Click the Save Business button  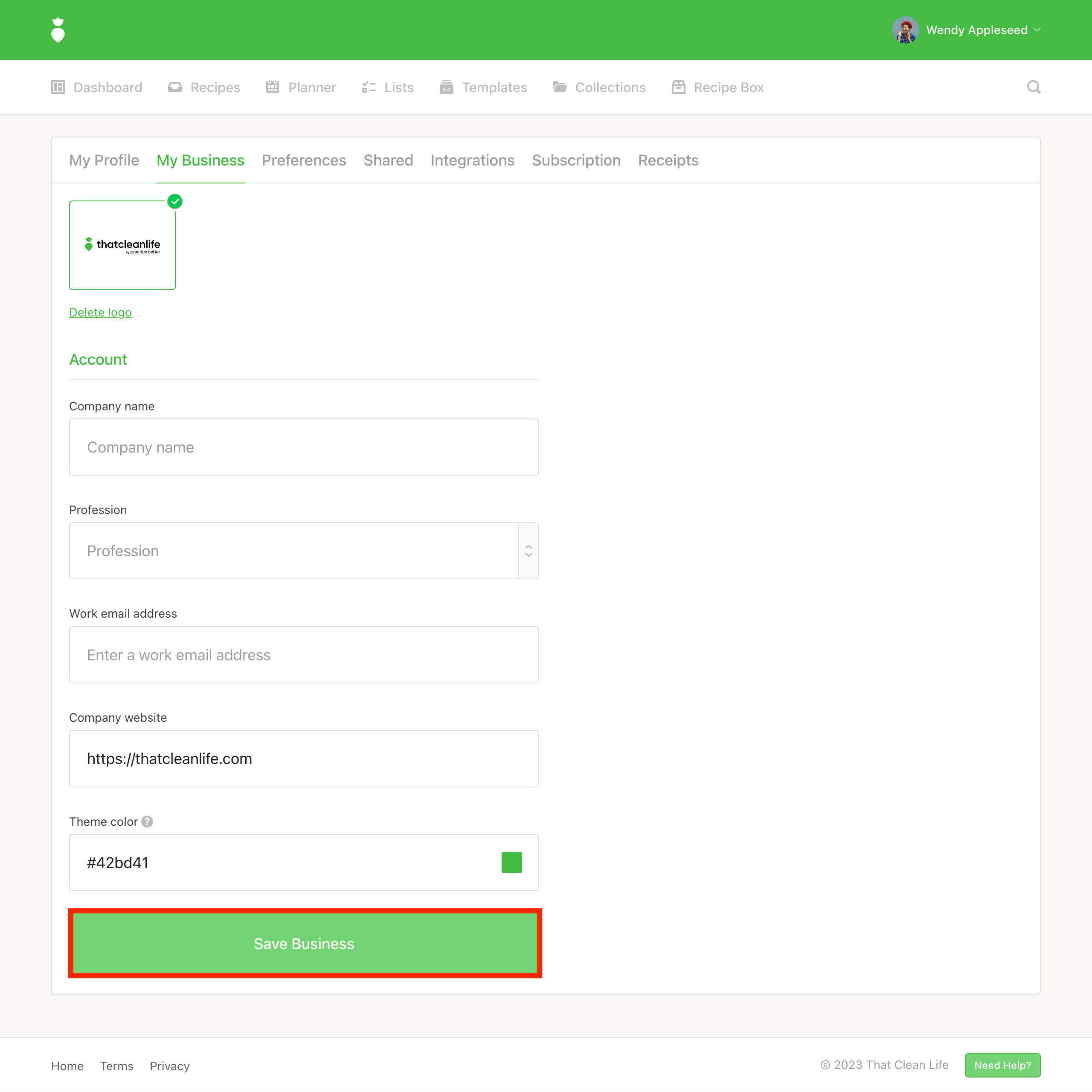(304, 944)
